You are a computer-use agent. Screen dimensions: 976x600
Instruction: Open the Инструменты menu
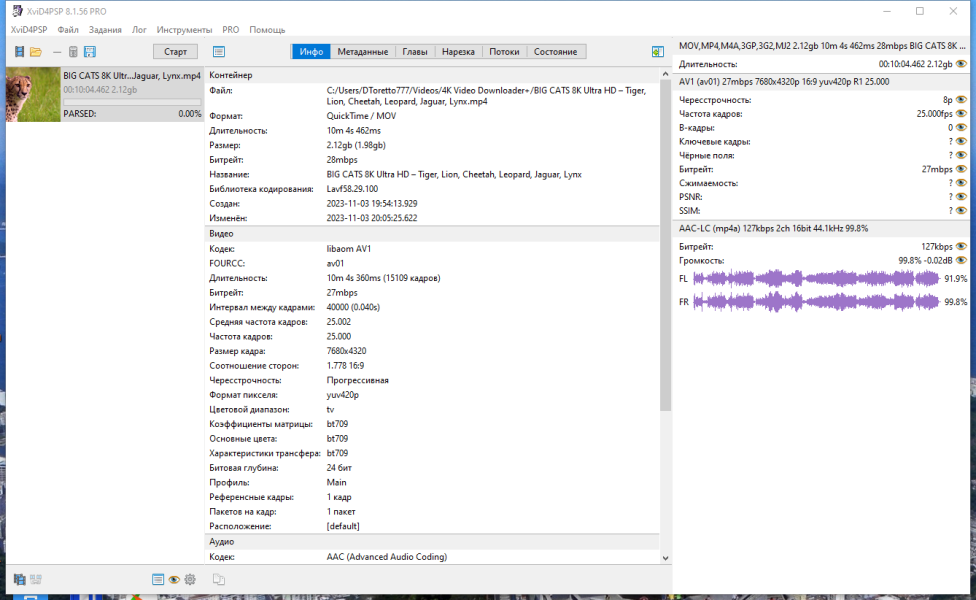[184, 30]
